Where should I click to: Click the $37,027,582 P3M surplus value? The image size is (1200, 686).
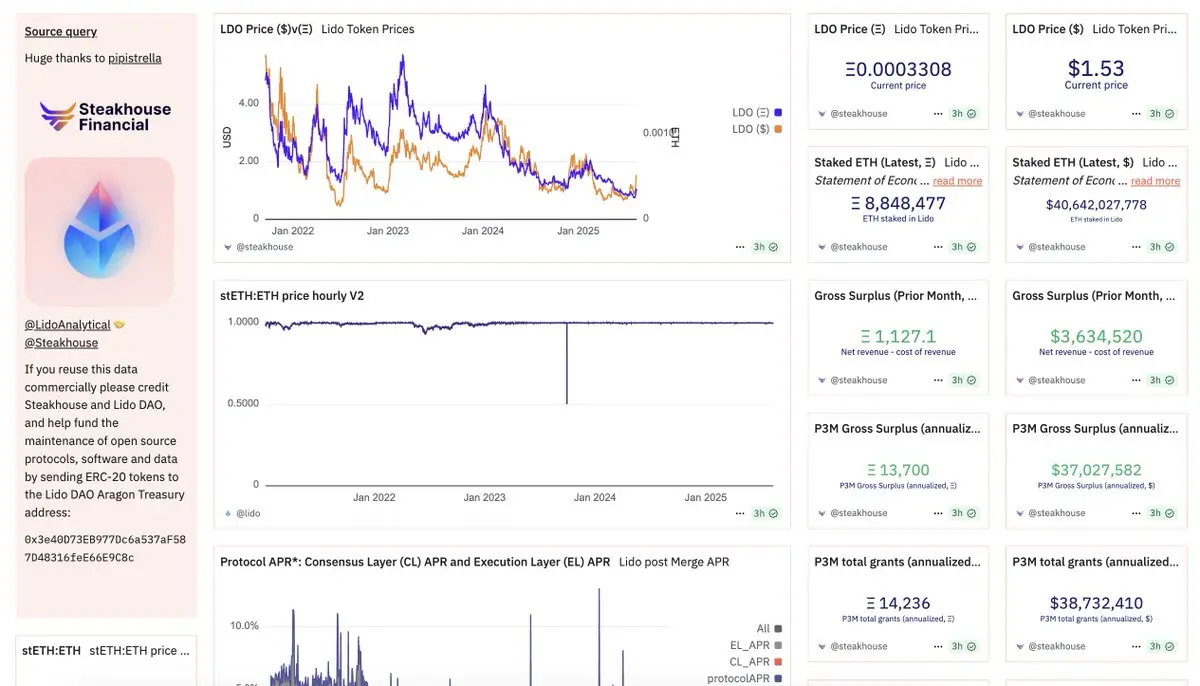point(1096,470)
